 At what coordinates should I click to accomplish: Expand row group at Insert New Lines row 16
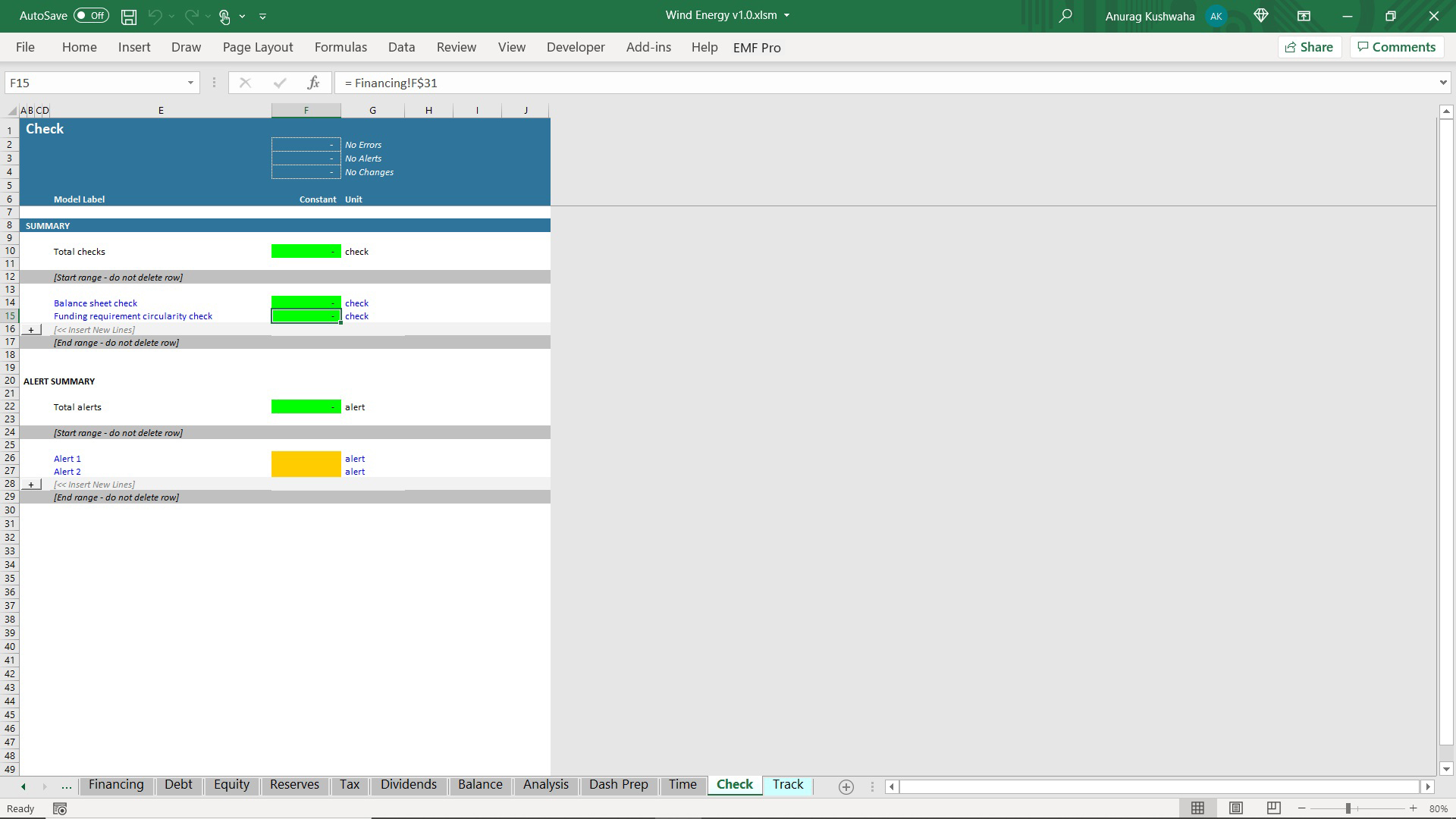[x=31, y=330]
